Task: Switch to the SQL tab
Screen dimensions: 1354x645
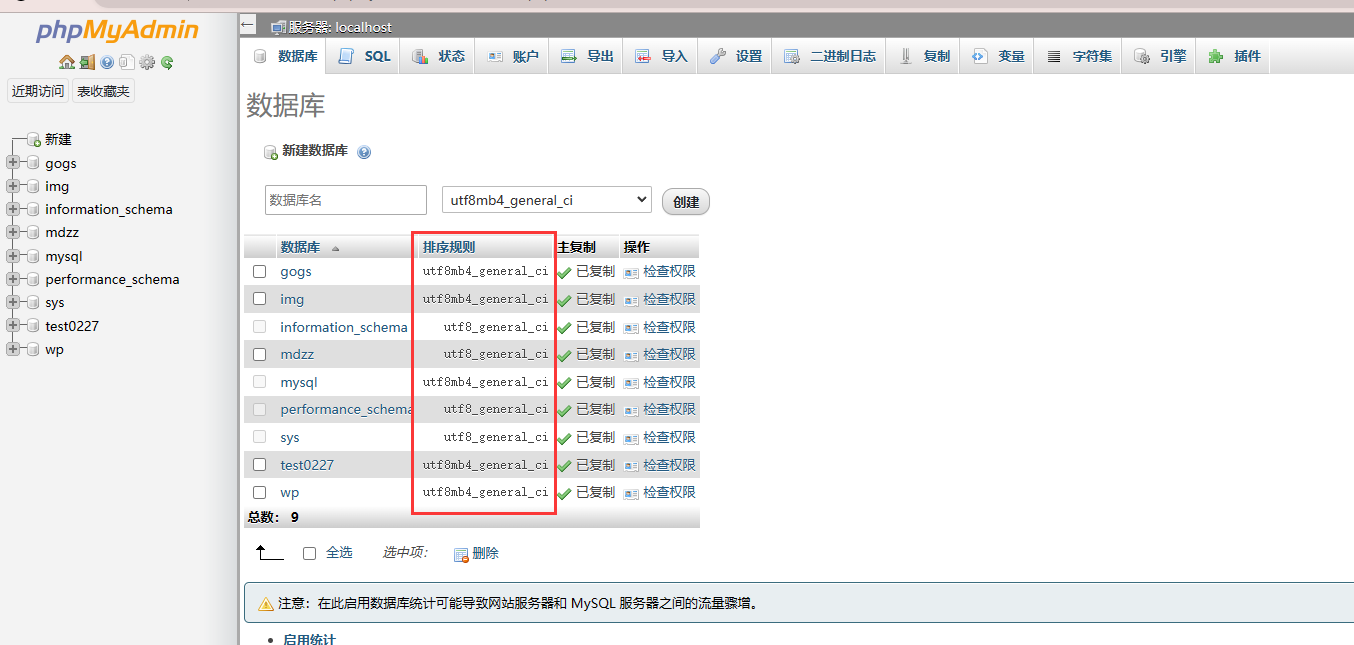Action: coord(364,56)
